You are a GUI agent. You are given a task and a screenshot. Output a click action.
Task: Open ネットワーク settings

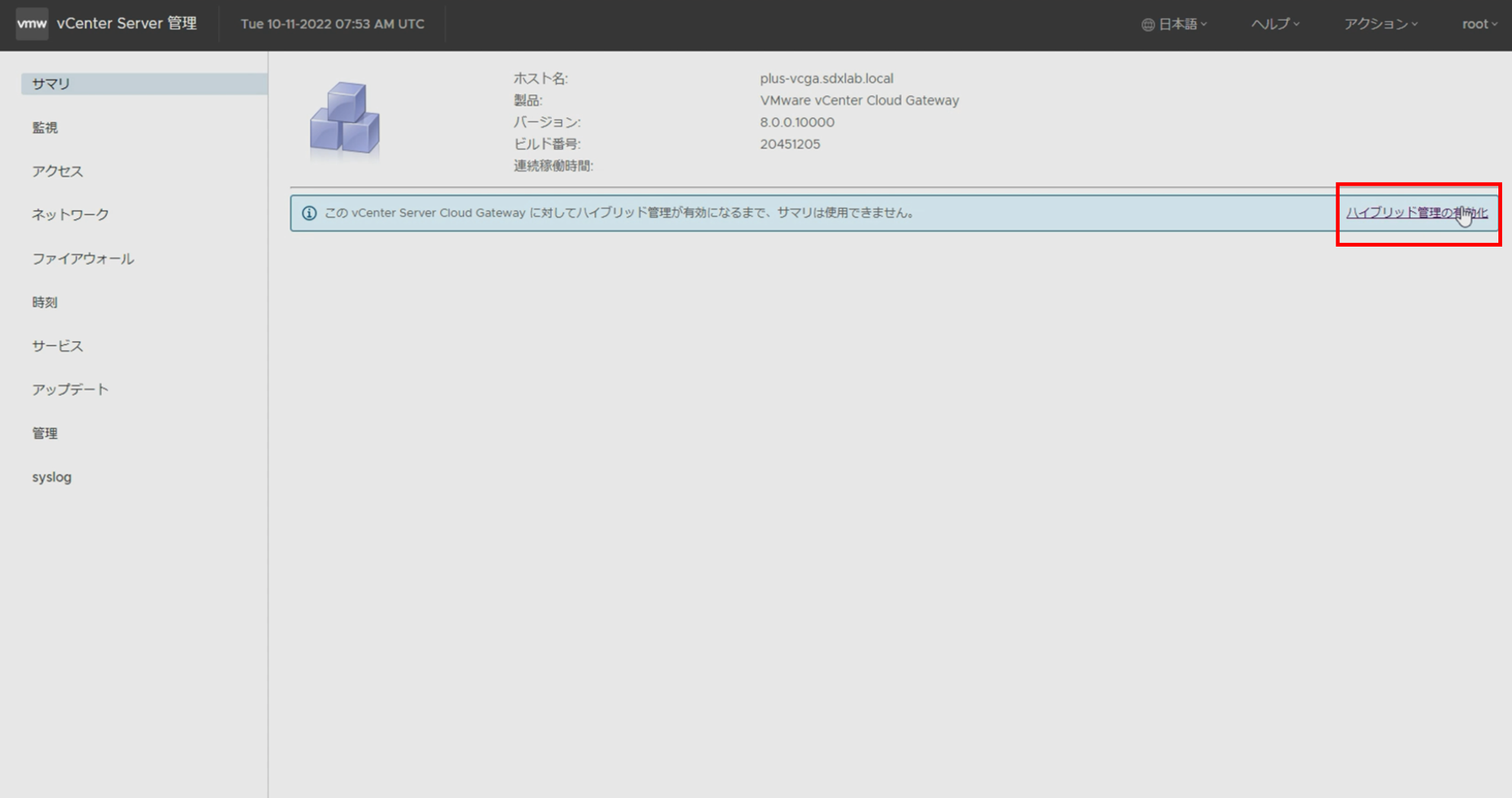point(70,215)
